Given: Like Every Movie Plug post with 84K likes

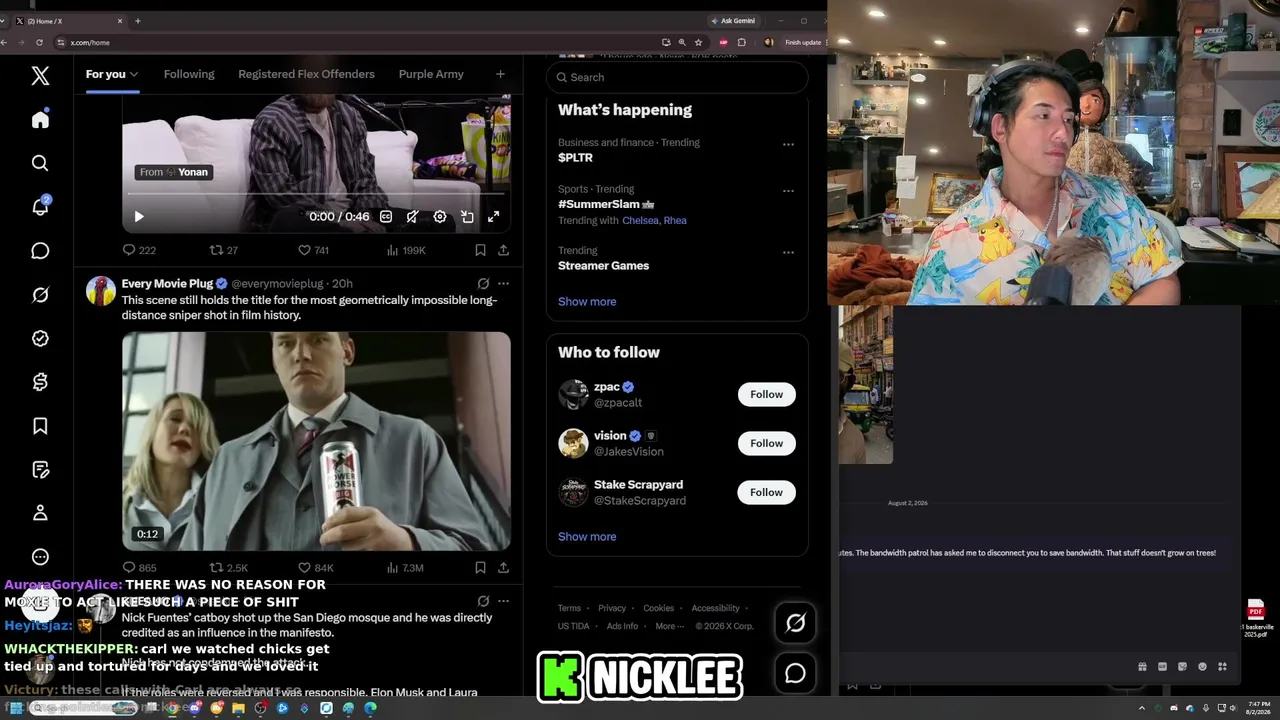Looking at the screenshot, I should click(x=316, y=568).
